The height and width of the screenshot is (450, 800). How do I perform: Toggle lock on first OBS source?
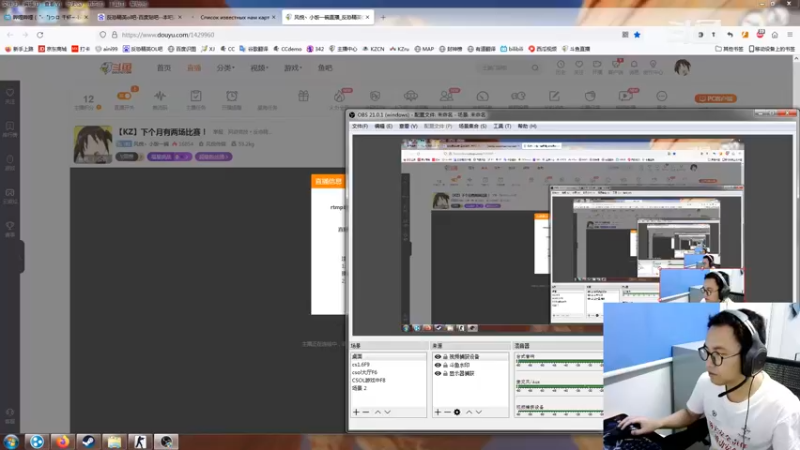(x=445, y=357)
